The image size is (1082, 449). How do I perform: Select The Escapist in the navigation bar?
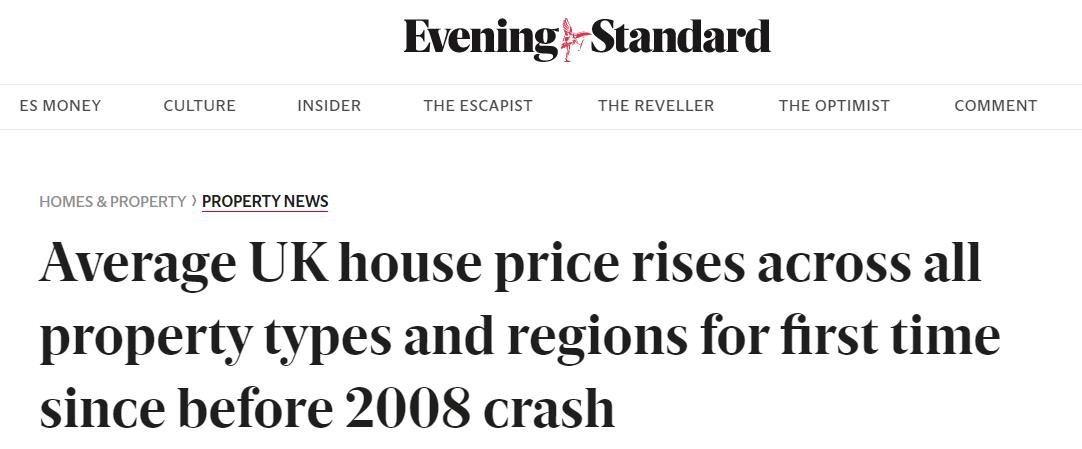tap(478, 106)
